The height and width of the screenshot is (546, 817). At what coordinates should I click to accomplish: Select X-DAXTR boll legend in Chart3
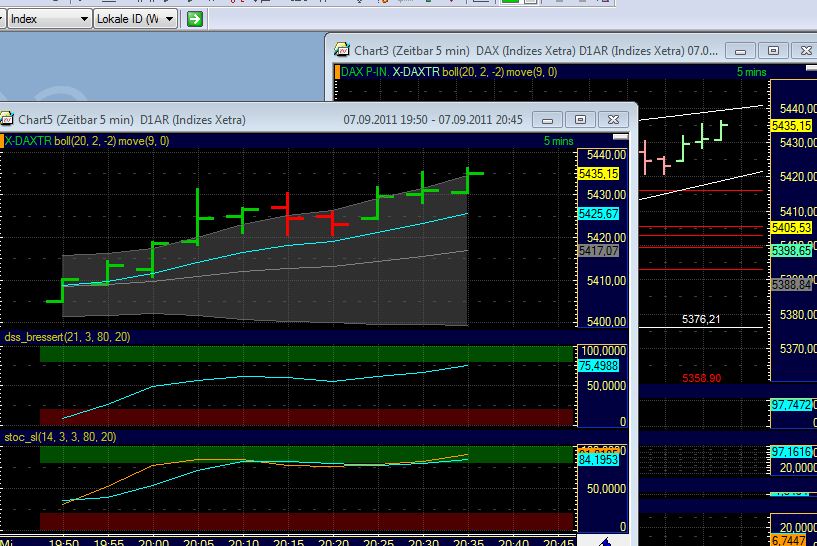click(x=475, y=72)
